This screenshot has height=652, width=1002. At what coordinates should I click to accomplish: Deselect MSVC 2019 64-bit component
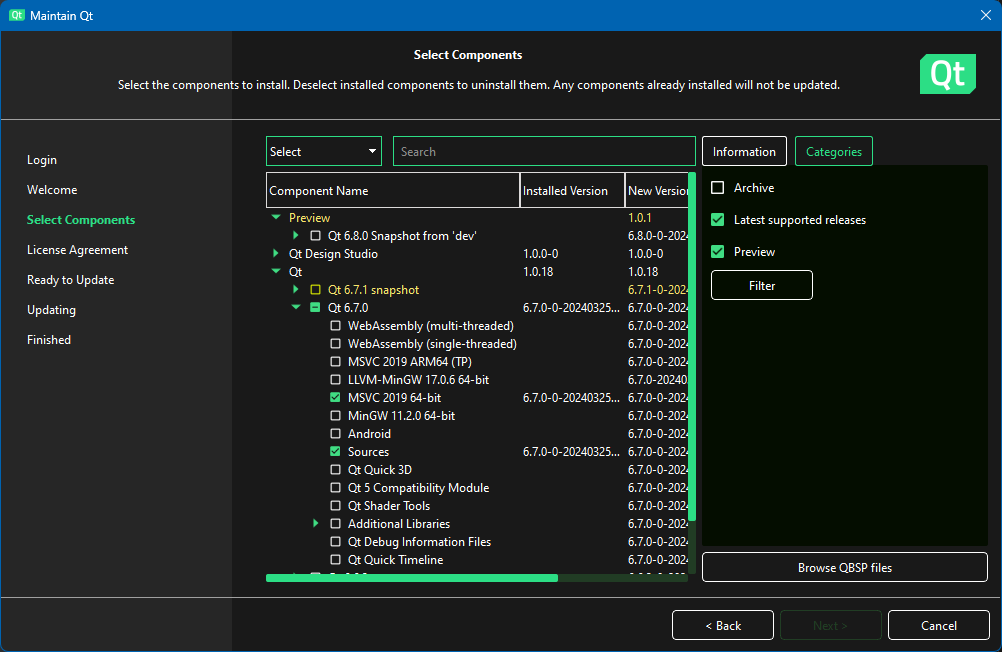(x=336, y=398)
